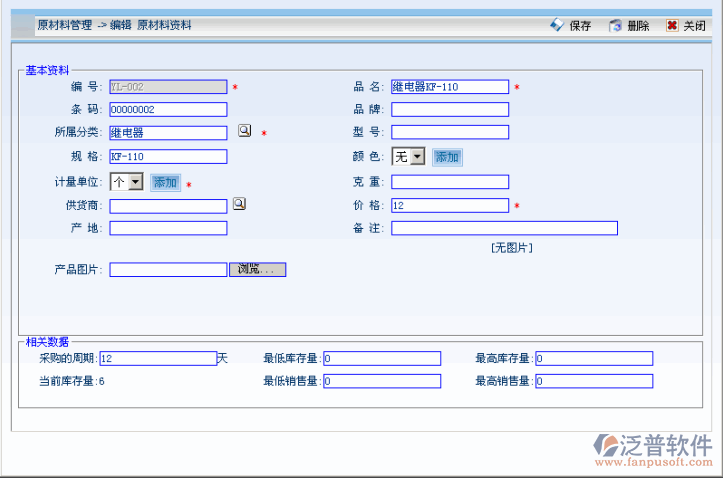This screenshot has height=478, width=723.
Task: Click the empty 供货商 input field
Action: [168, 206]
